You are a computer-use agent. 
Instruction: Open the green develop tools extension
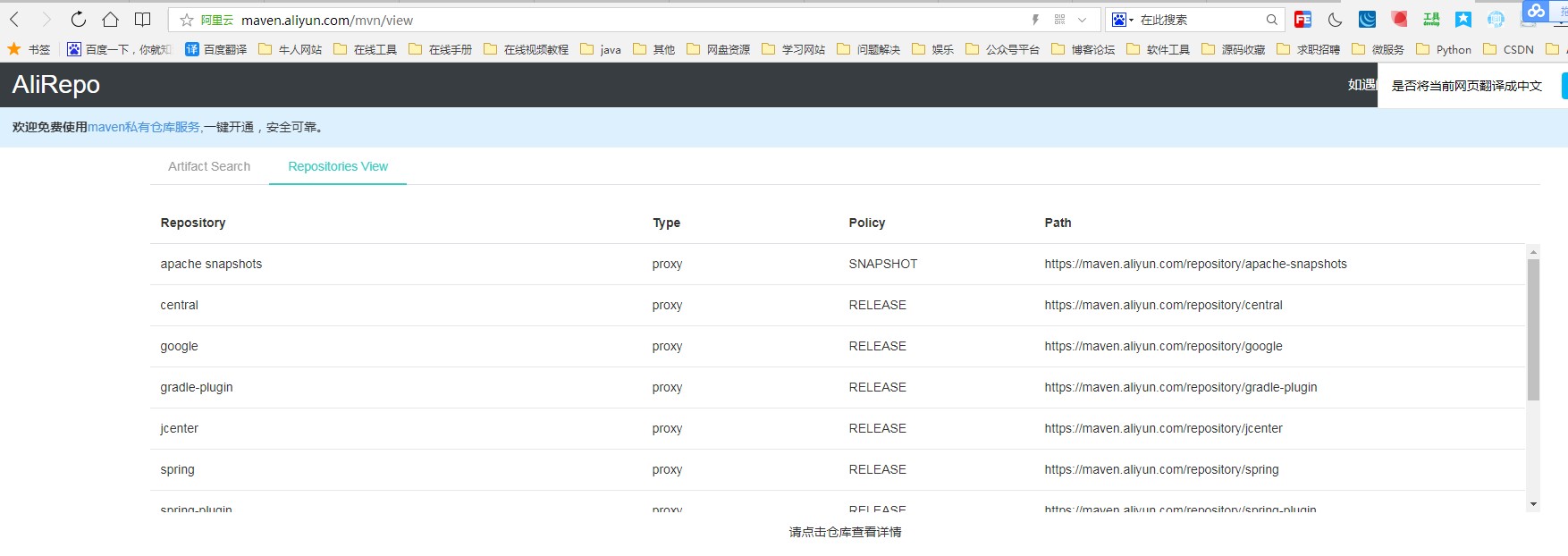pyautogui.click(x=1431, y=20)
